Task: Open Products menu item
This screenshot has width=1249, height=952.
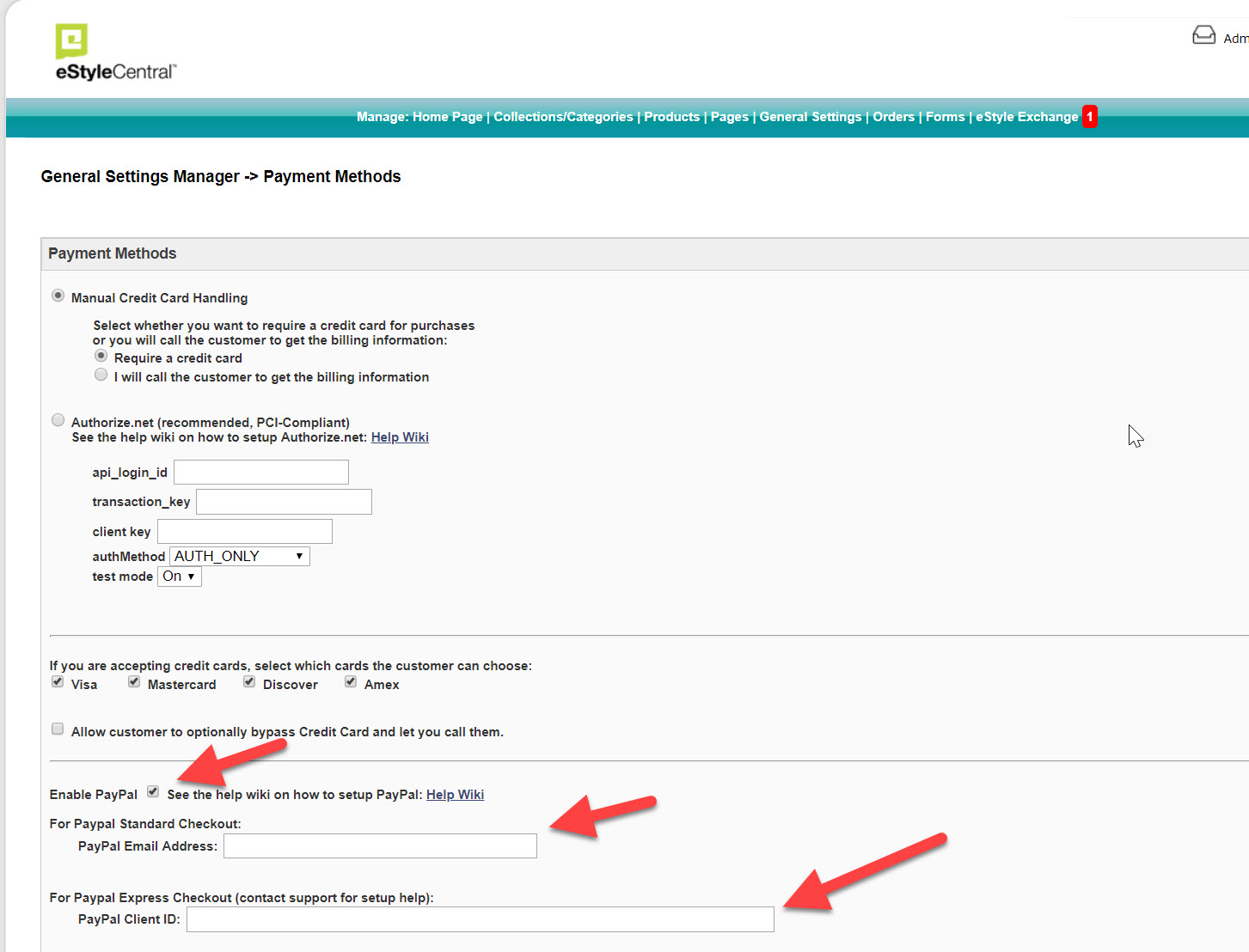Action: (x=672, y=117)
